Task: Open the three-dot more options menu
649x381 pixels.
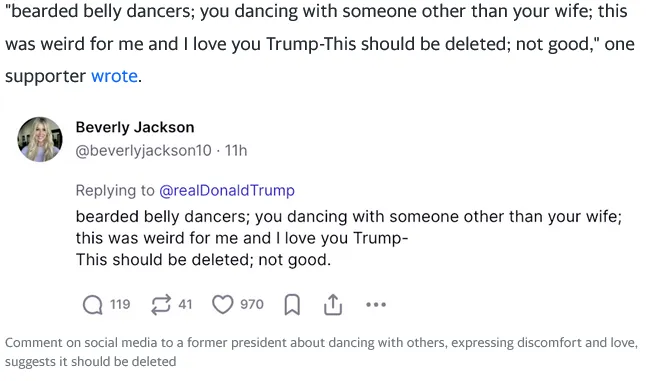Action: pos(376,305)
